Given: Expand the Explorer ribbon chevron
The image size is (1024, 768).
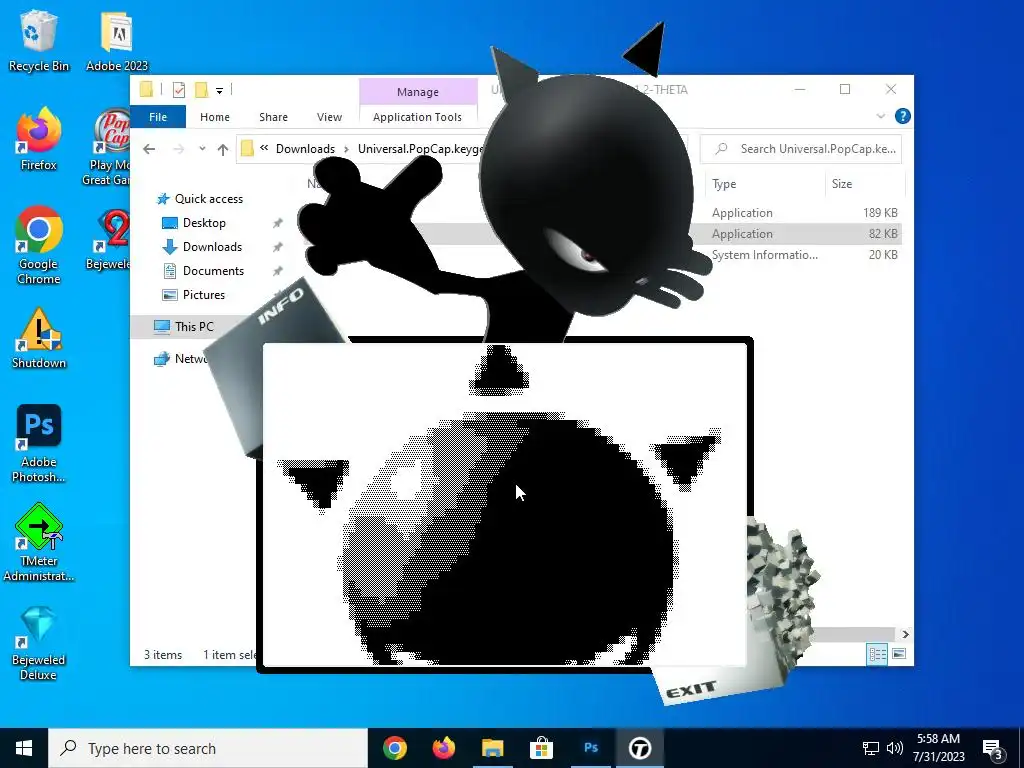Looking at the screenshot, I should click(x=880, y=116).
